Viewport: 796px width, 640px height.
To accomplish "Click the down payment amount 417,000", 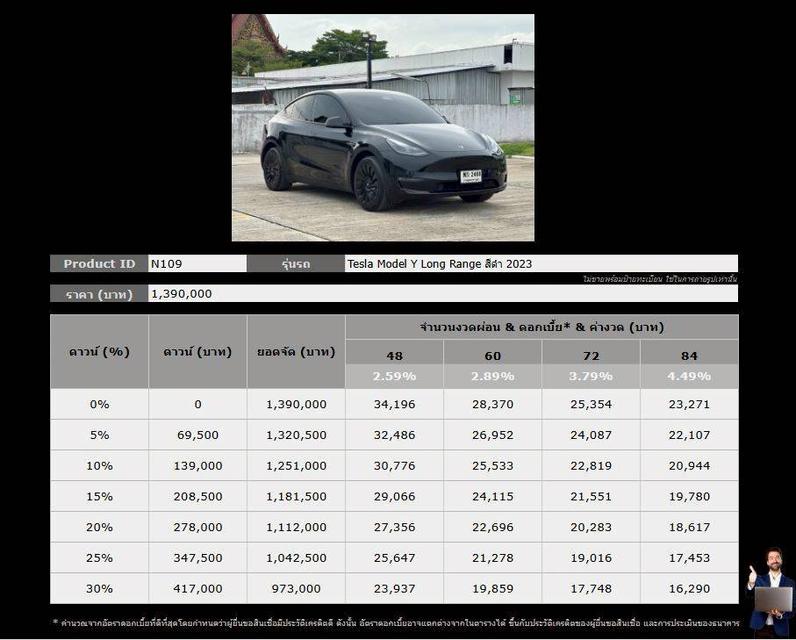I will pos(198,589).
